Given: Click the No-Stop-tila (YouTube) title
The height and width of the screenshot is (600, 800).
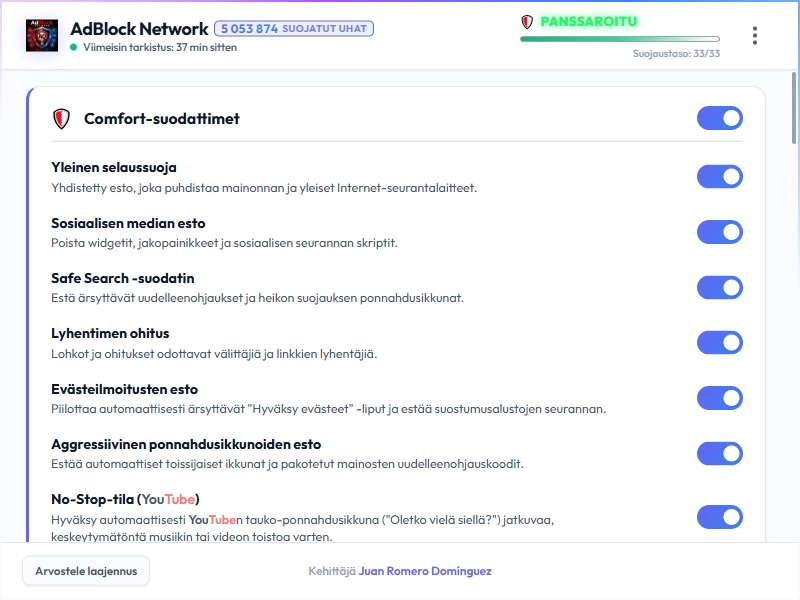Looking at the screenshot, I should pyautogui.click(x=126, y=499).
